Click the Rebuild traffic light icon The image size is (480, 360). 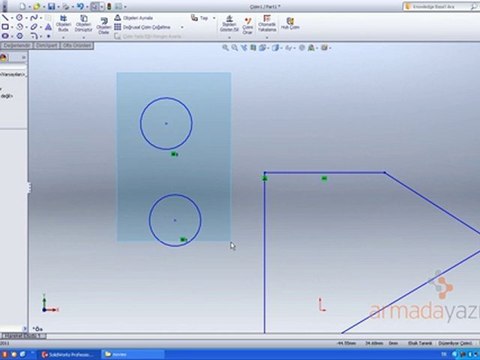click(109, 6)
